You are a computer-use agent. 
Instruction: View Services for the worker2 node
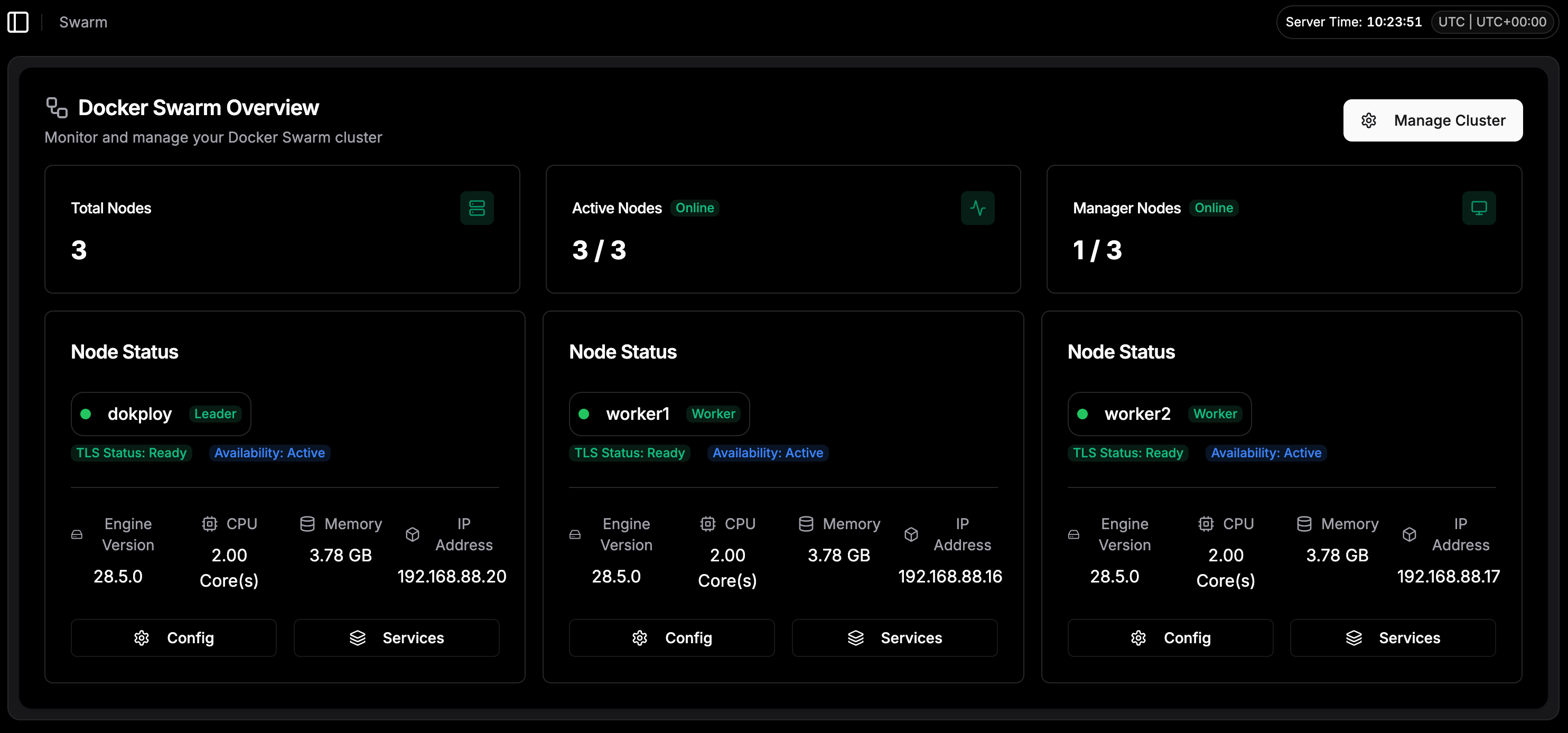[x=1393, y=637]
